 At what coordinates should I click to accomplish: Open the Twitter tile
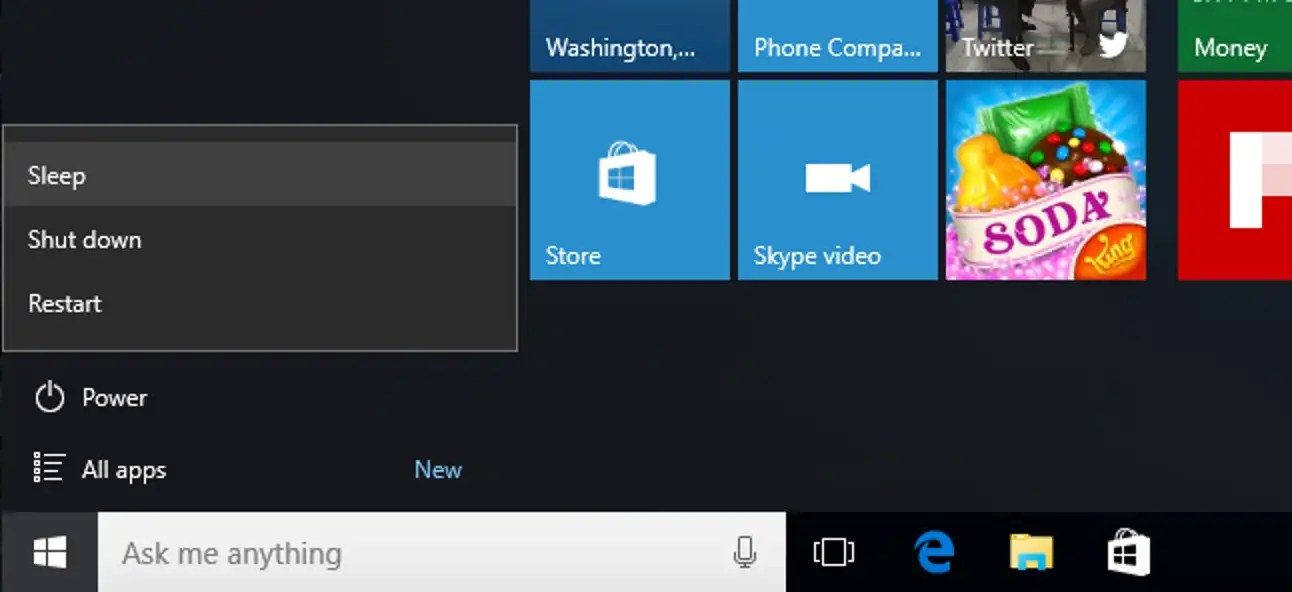click(x=1045, y=37)
